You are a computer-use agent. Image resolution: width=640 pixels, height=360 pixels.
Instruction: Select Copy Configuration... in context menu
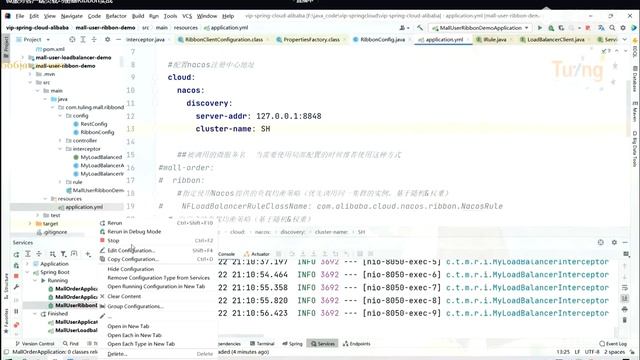tap(133, 259)
